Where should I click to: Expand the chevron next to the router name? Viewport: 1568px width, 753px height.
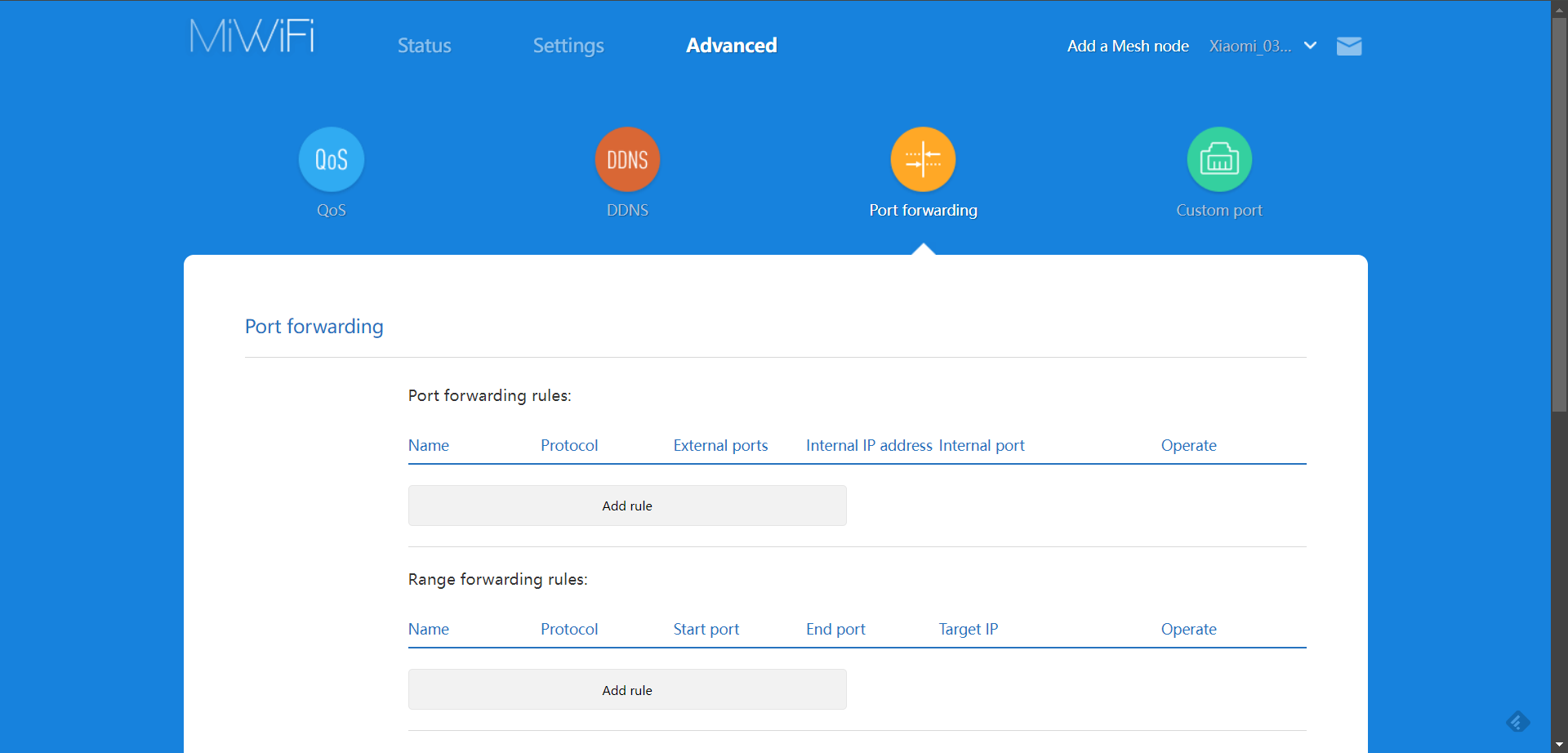tap(1310, 46)
